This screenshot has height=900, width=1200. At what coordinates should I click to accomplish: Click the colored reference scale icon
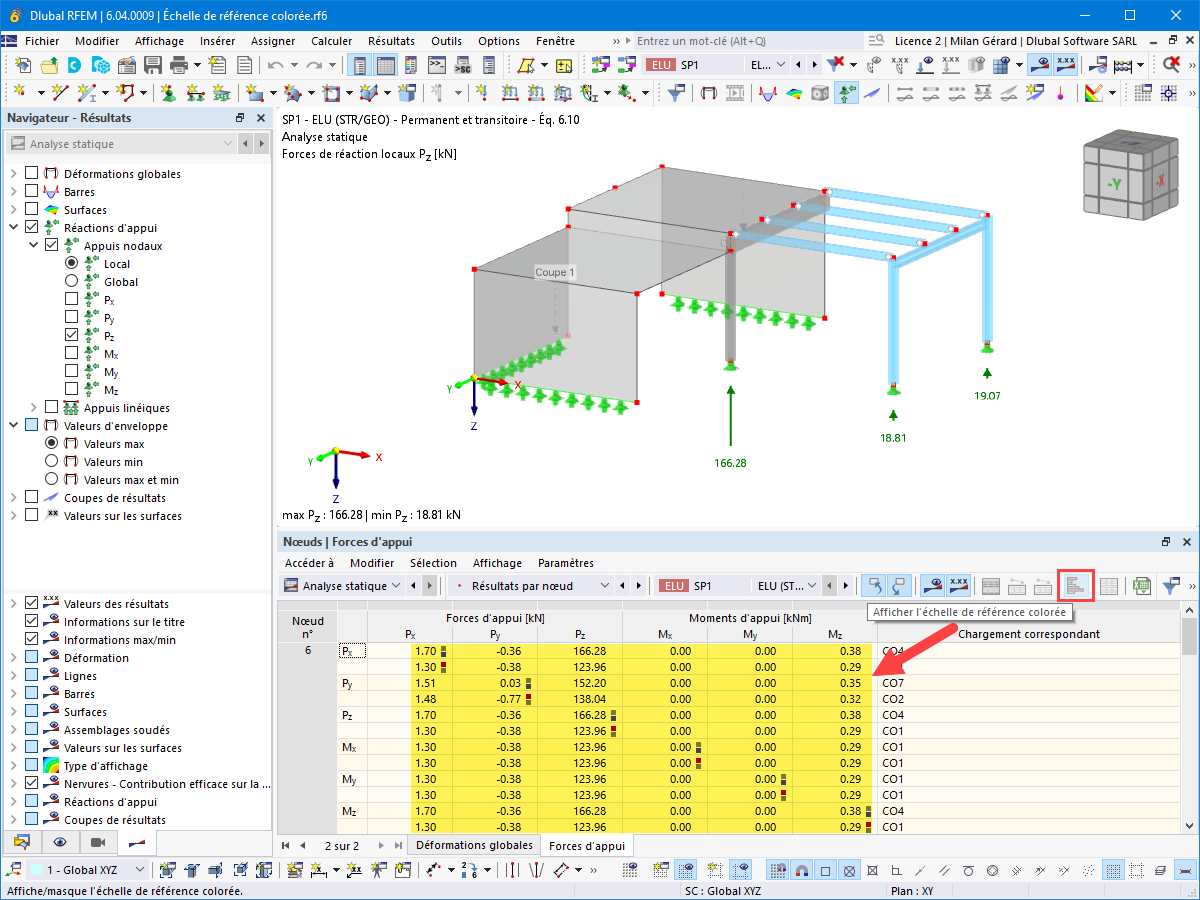click(1077, 586)
